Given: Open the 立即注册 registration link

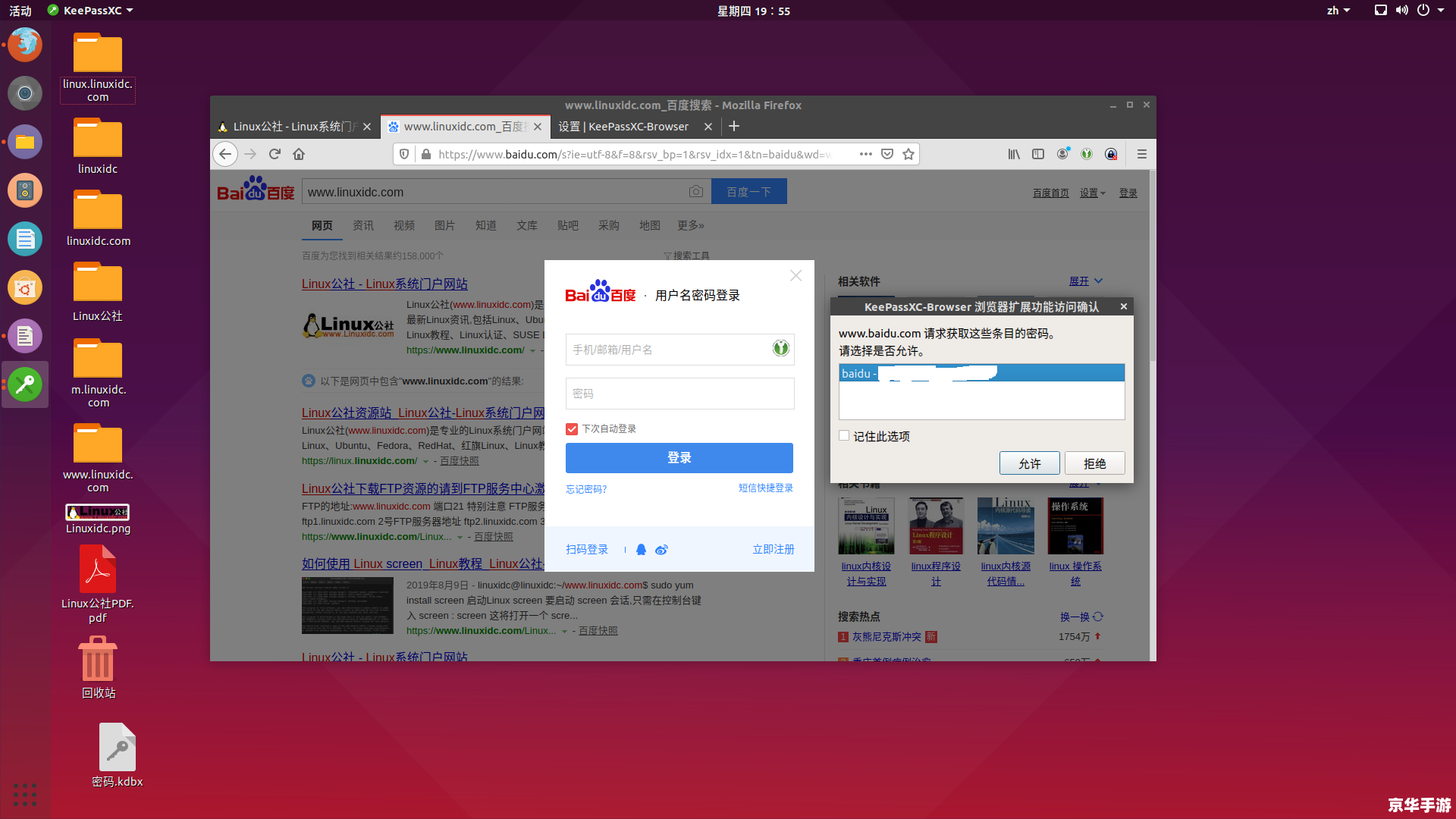Looking at the screenshot, I should 773,550.
